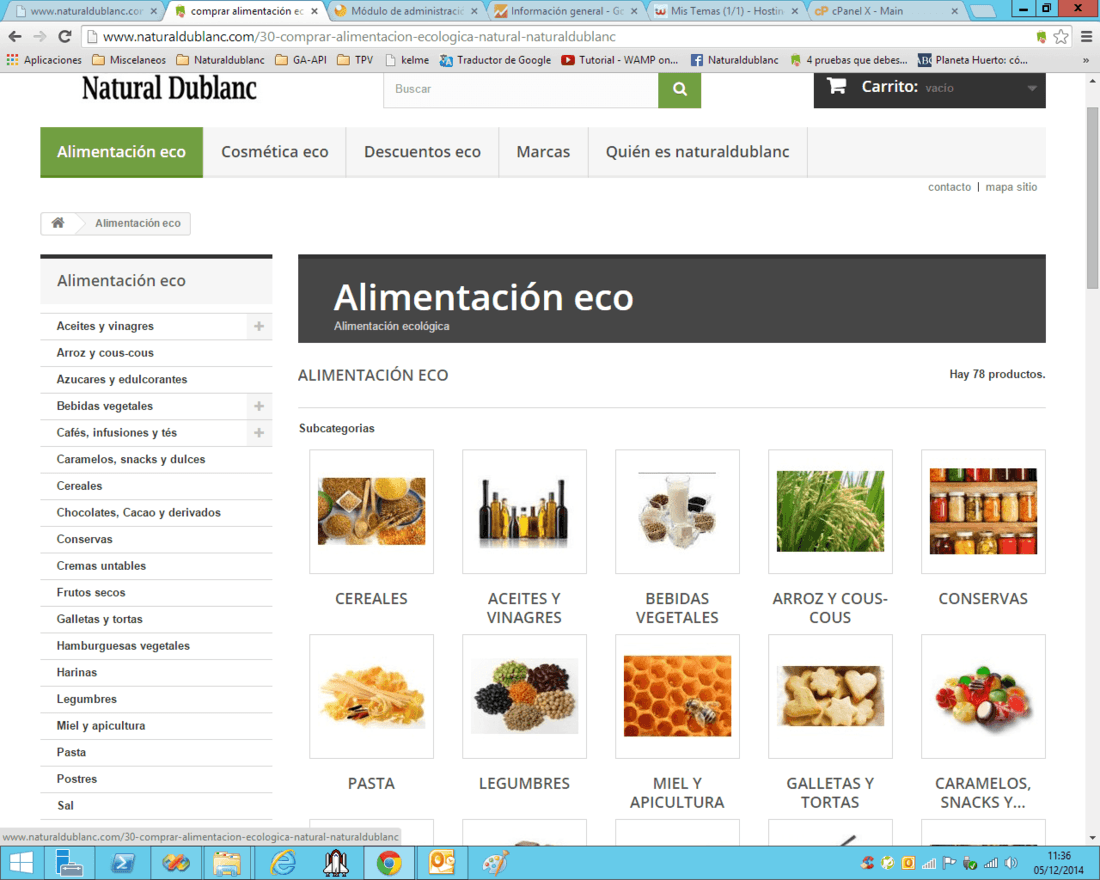Open GA-API bookmarks folder
1100x880 pixels.
[x=301, y=60]
